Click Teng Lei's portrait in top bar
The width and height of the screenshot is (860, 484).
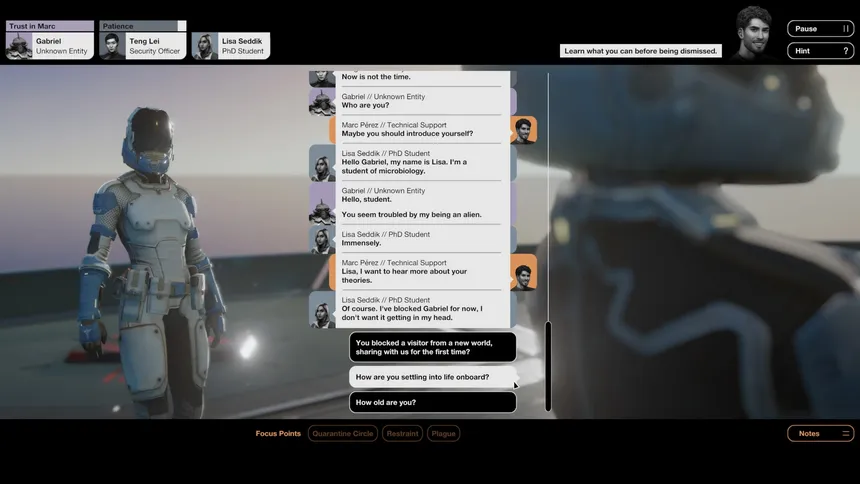tap(112, 46)
